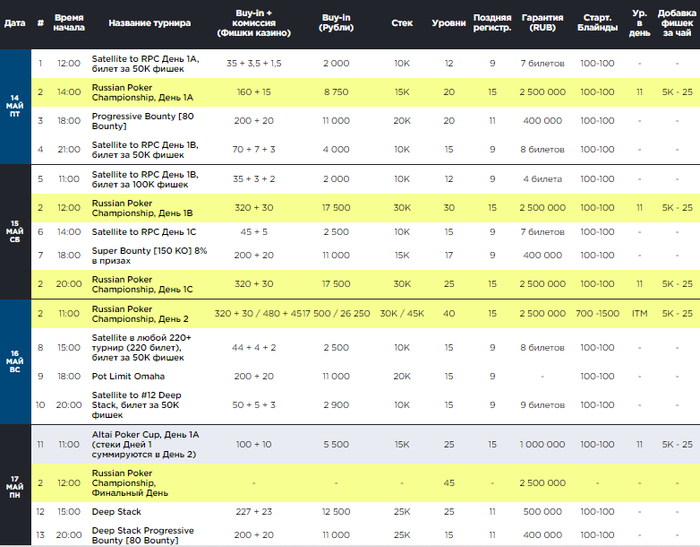Click 'Russian Poker Championship, День 1B' name
The image size is (700, 547).
click(142, 208)
